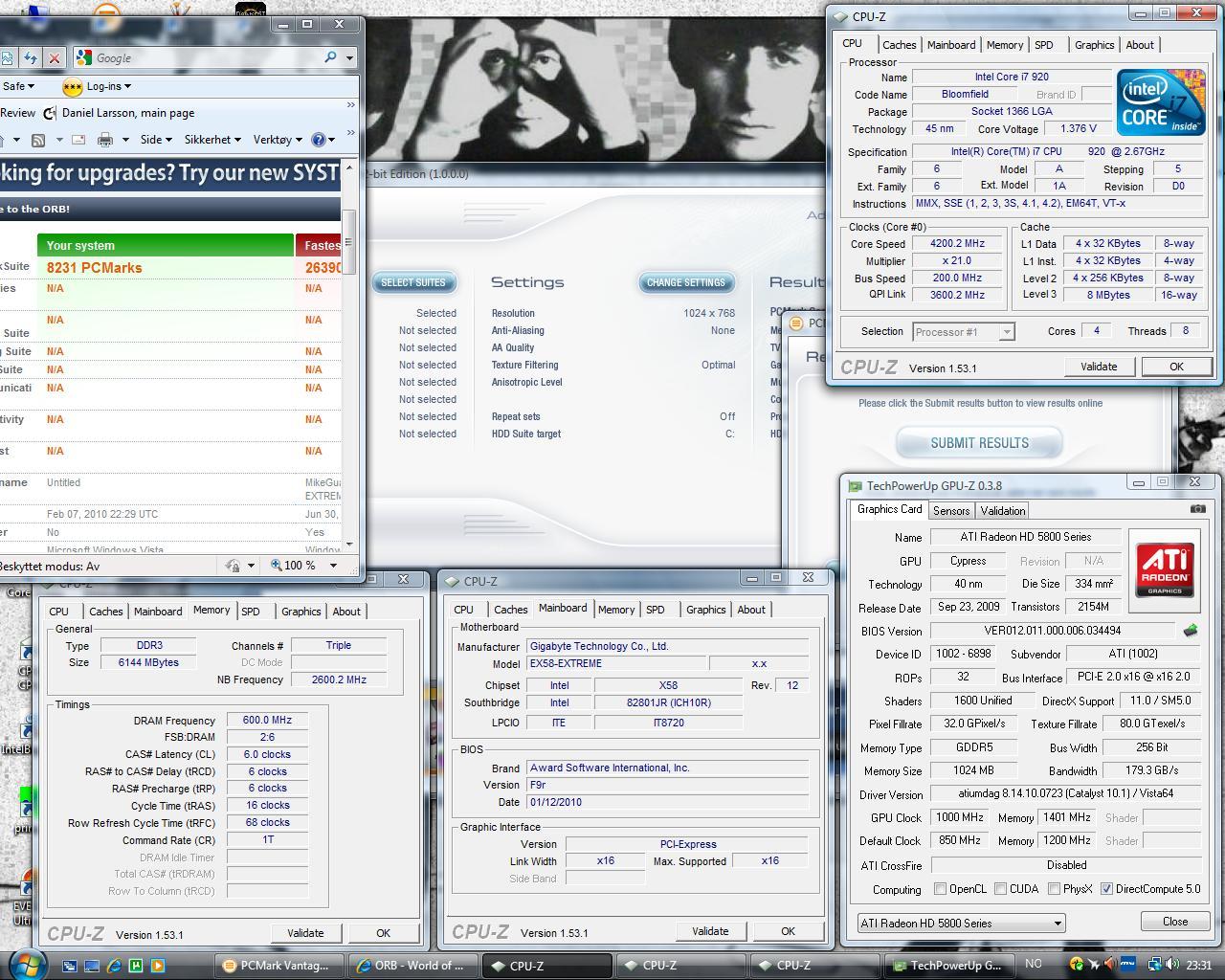Expand the favorites bar overflow chevron

coord(351,105)
